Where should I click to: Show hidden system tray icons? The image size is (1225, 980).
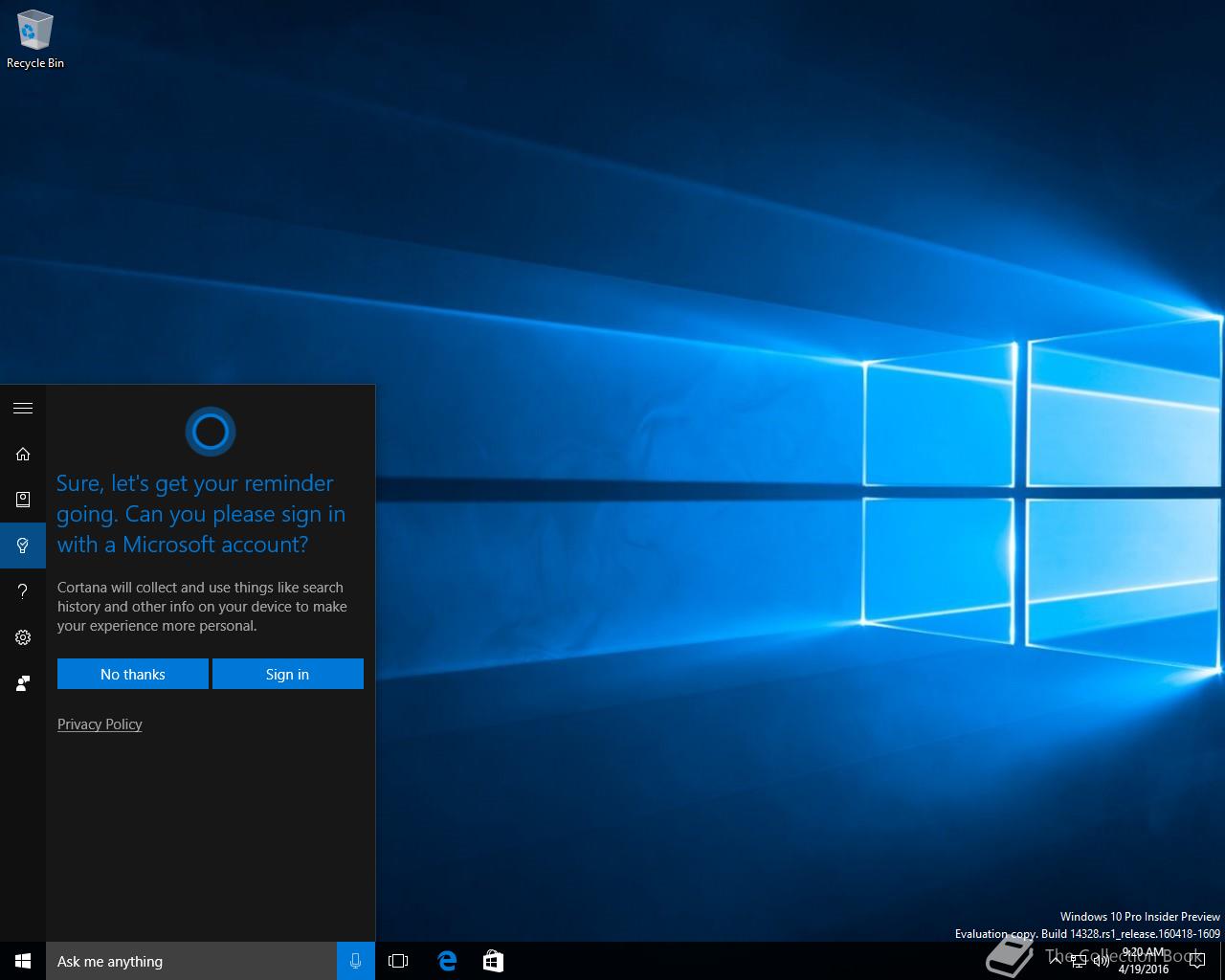tap(1056, 961)
